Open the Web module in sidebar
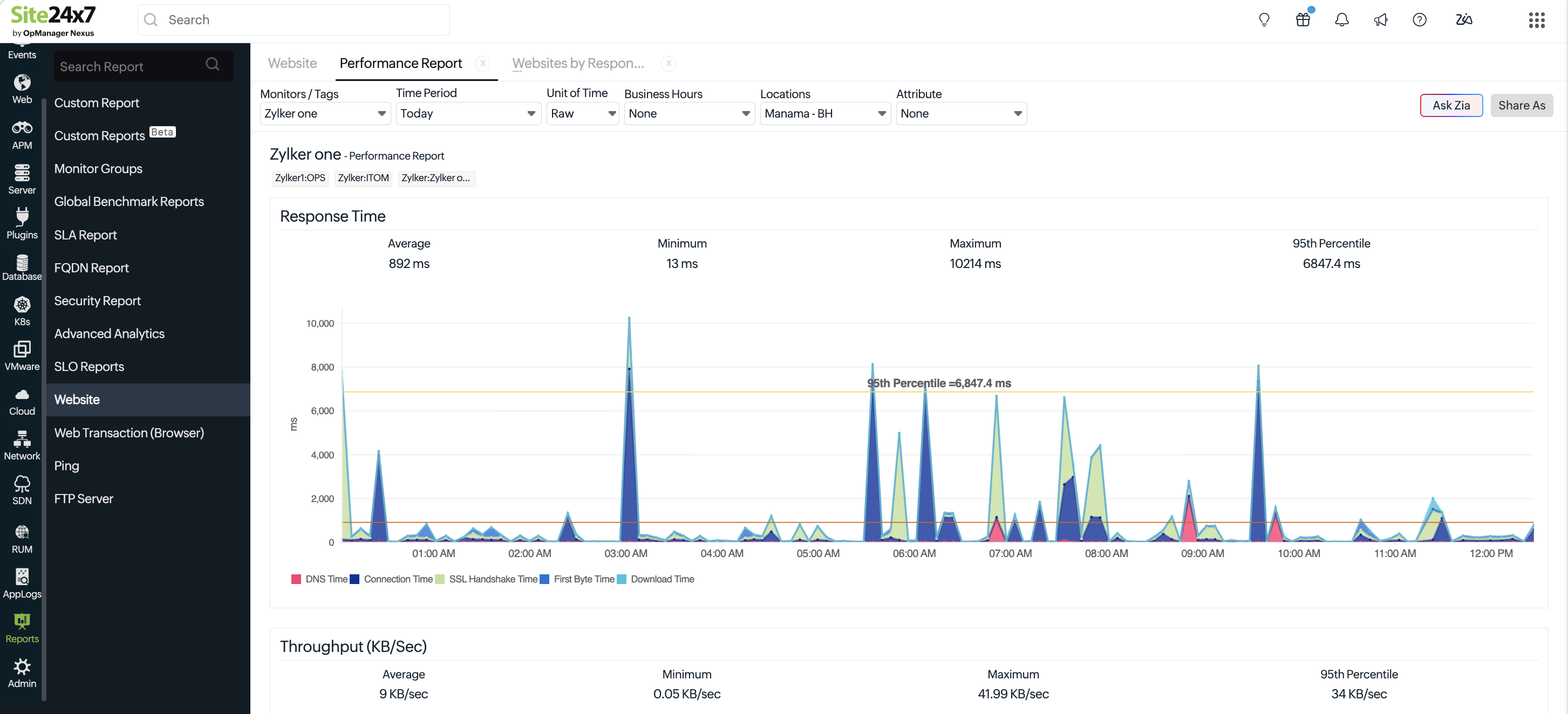1568x714 pixels. point(22,89)
